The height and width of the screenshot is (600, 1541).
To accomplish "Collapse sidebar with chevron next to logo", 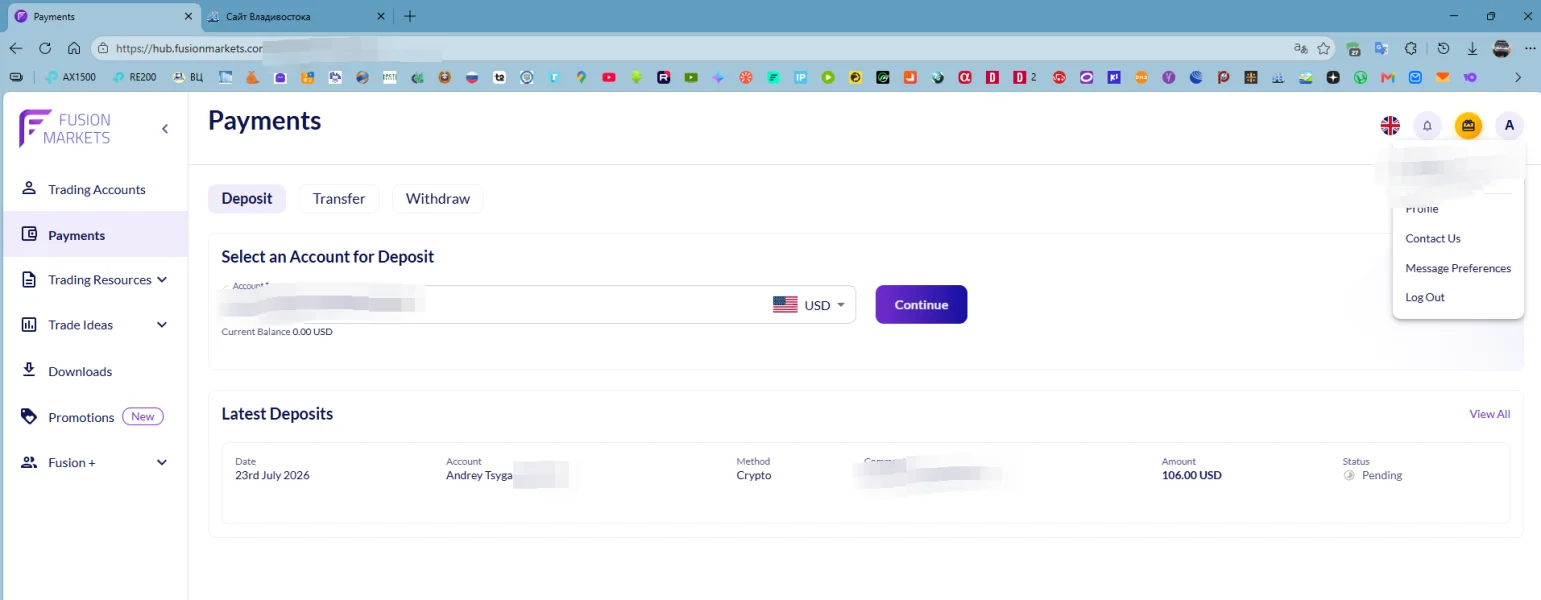I will coord(165,129).
